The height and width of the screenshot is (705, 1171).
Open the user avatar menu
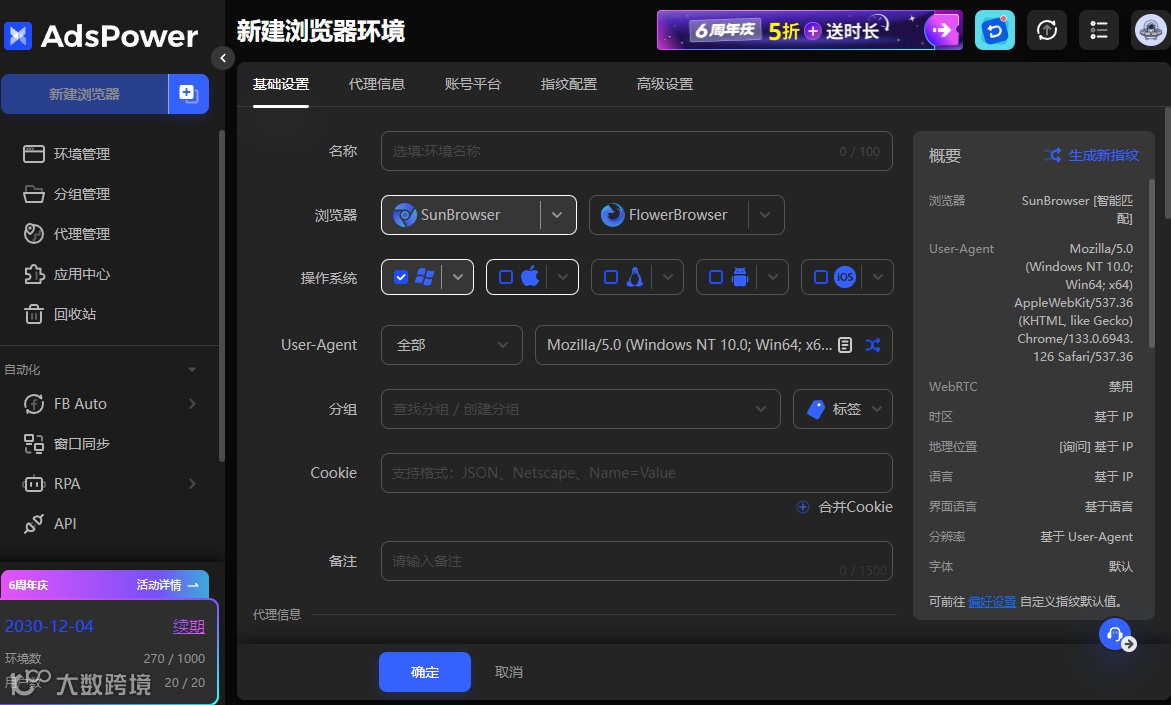(x=1150, y=30)
